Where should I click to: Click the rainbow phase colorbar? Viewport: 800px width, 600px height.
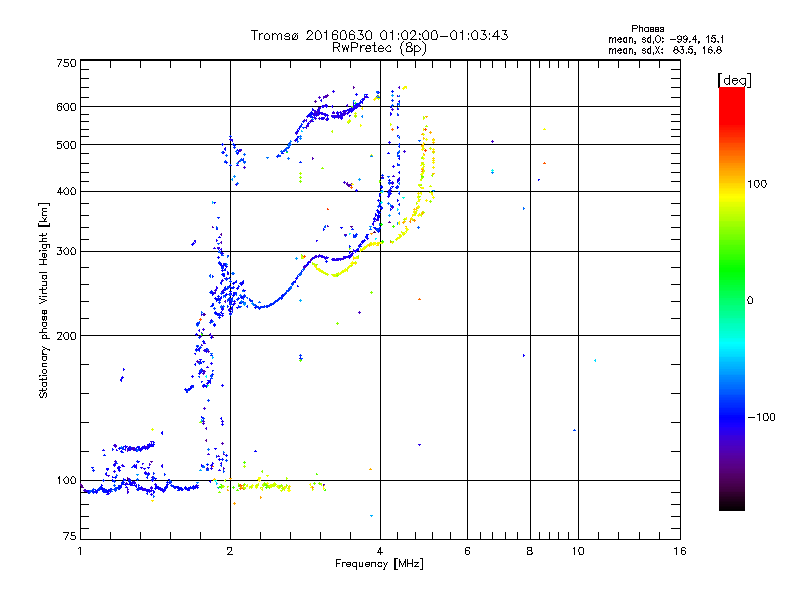coord(732,299)
